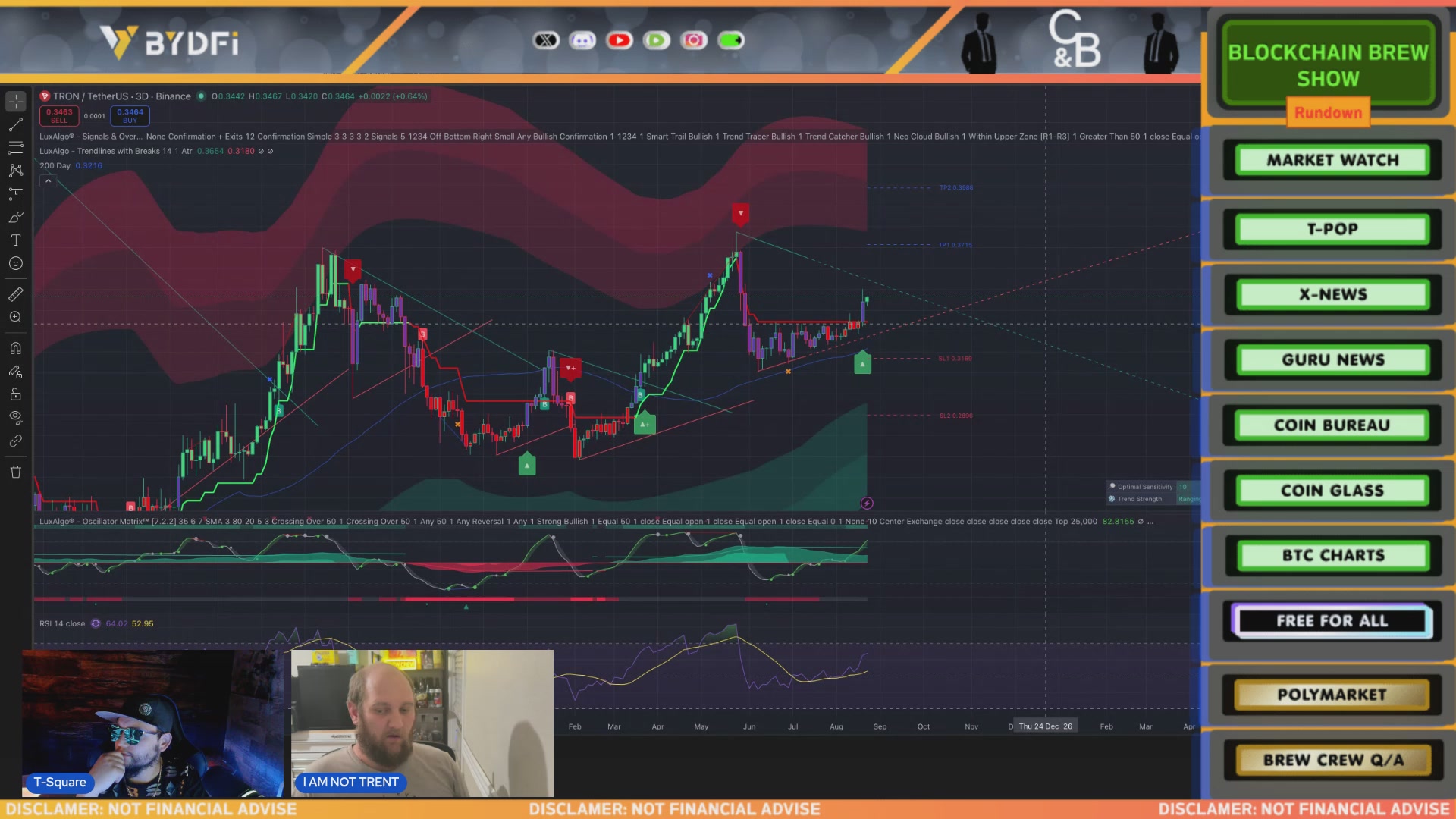
Task: Click the trash remove-objects icon
Action: 16,472
